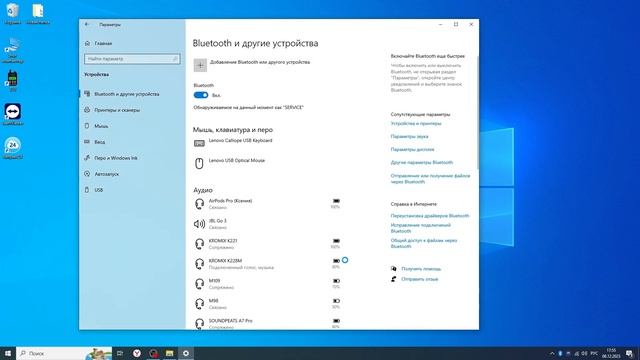
Task: Click the walkie-talkie desktop shortcut
Action: (13, 80)
